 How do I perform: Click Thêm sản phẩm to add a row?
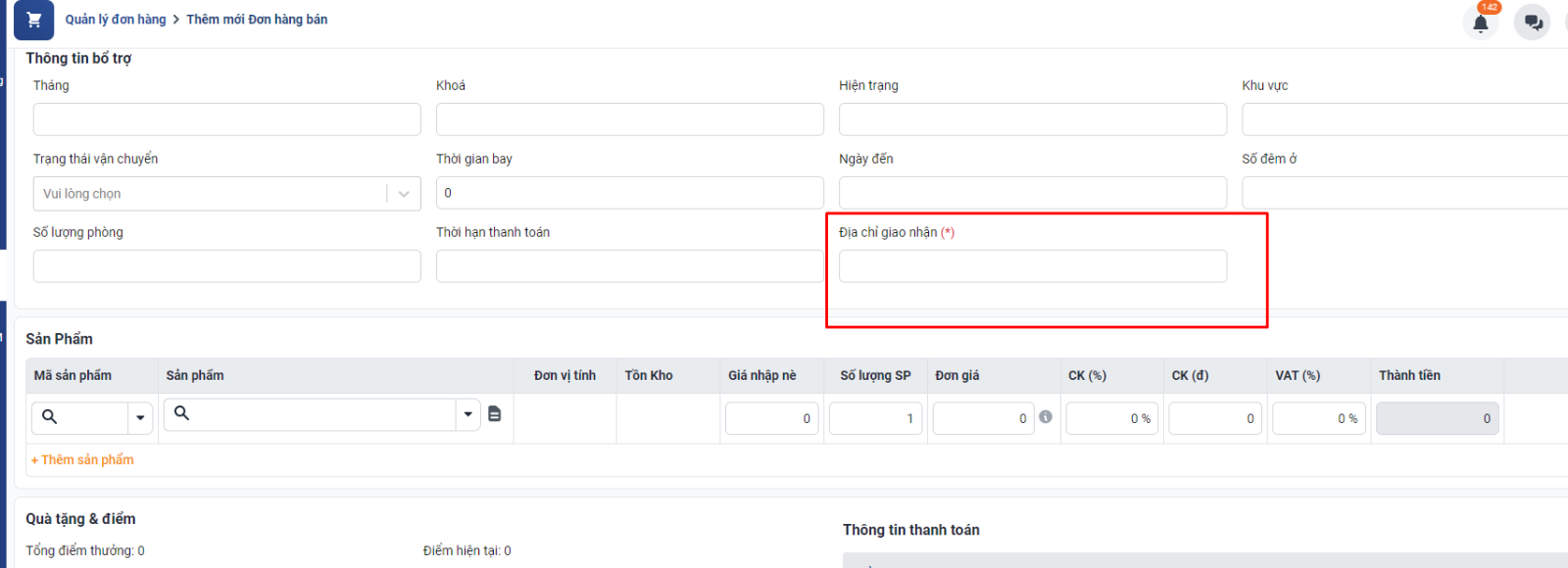click(x=82, y=459)
